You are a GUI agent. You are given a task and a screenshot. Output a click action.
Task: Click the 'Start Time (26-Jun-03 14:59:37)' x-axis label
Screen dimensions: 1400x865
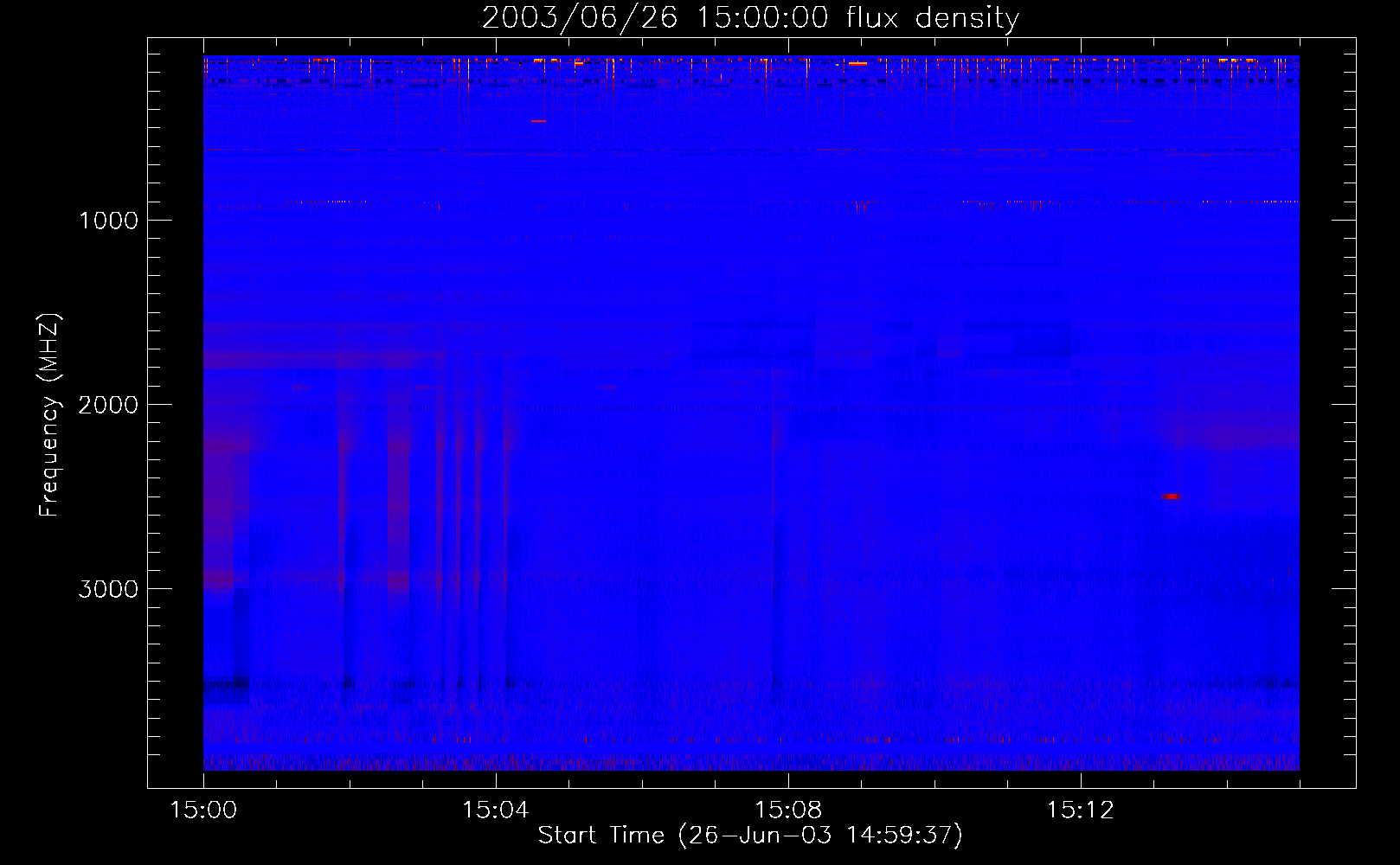(750, 836)
